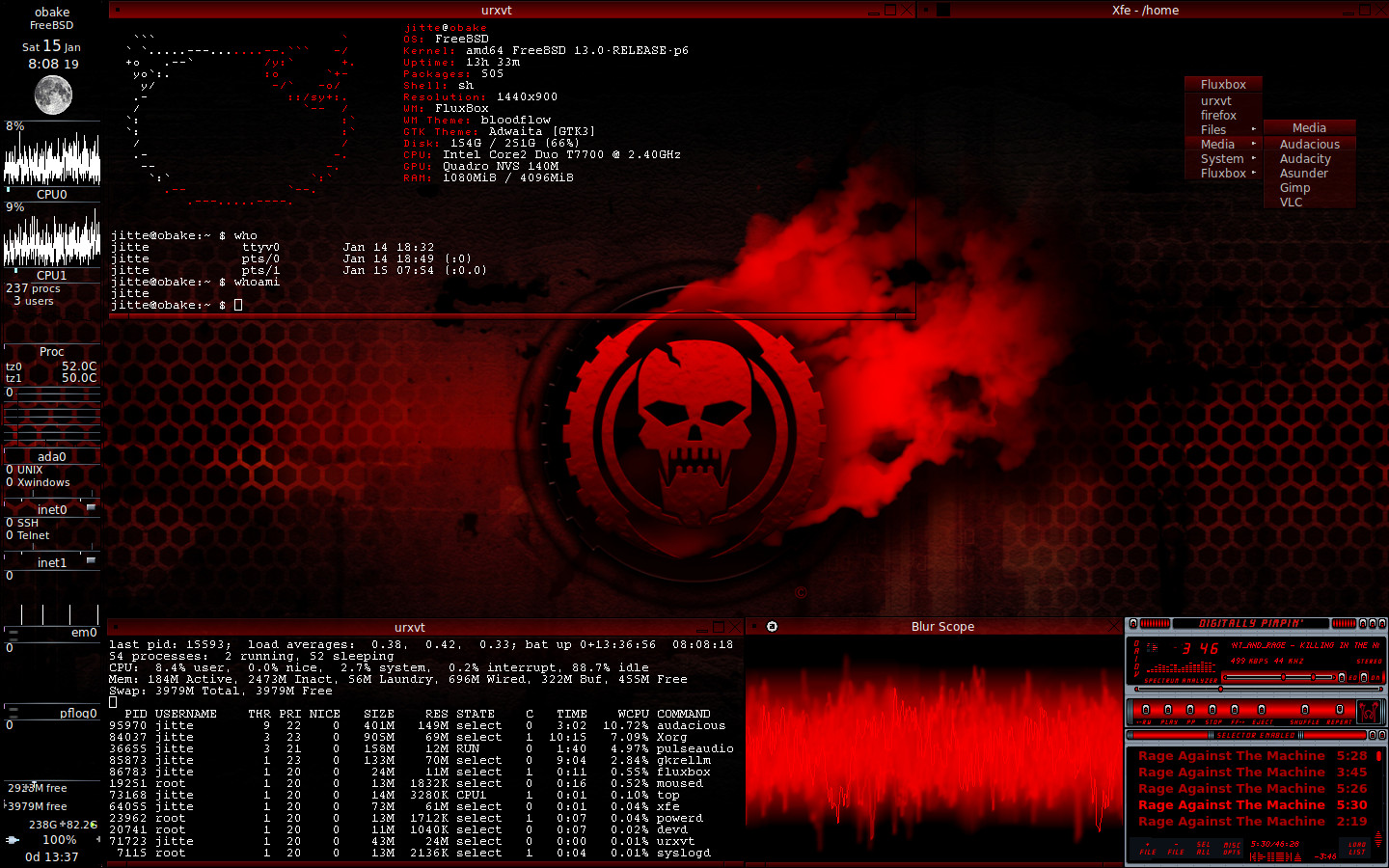Viewport: 1389px width, 868px height.
Task: Toggle Shuffle mode in Audacious
Action: [1305, 710]
